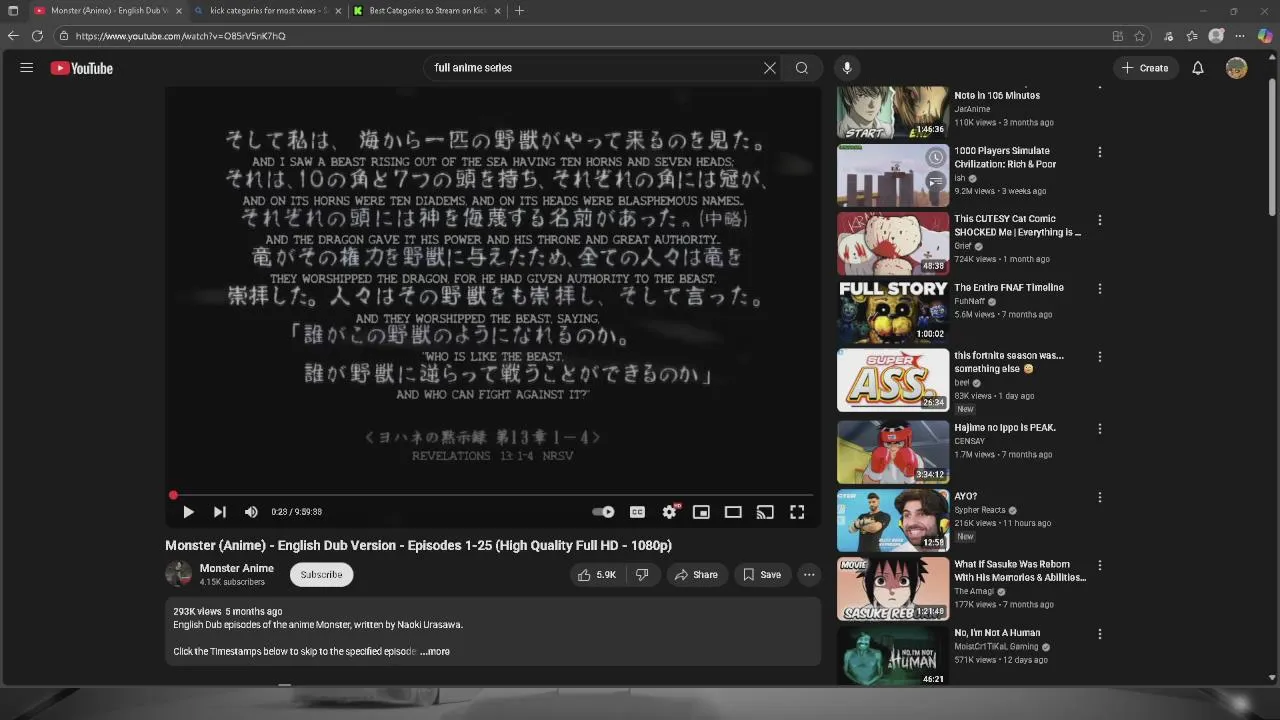This screenshot has width=1280, height=720.
Task: Enter full screen mode
Action: click(797, 512)
